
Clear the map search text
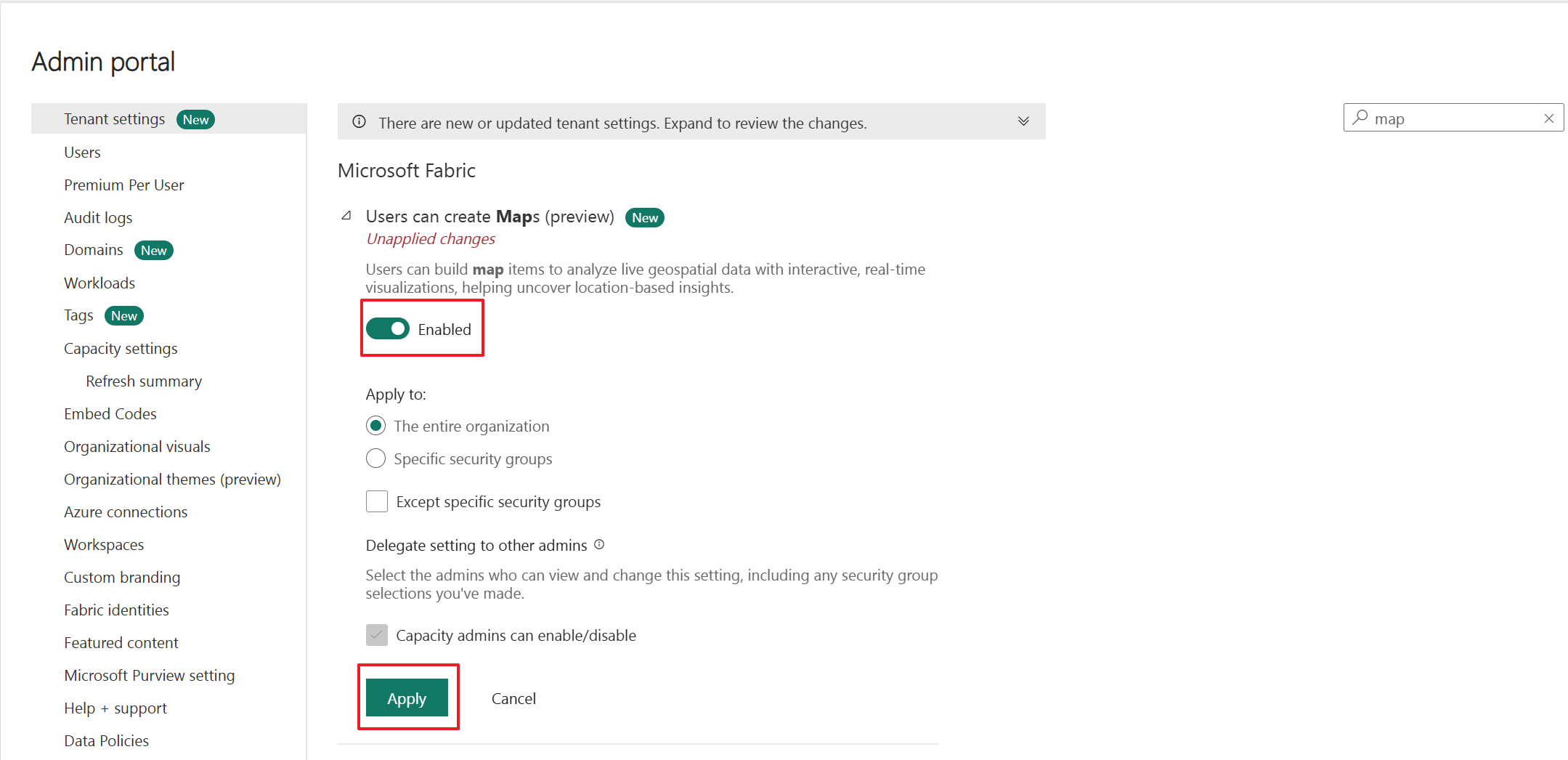(1549, 118)
